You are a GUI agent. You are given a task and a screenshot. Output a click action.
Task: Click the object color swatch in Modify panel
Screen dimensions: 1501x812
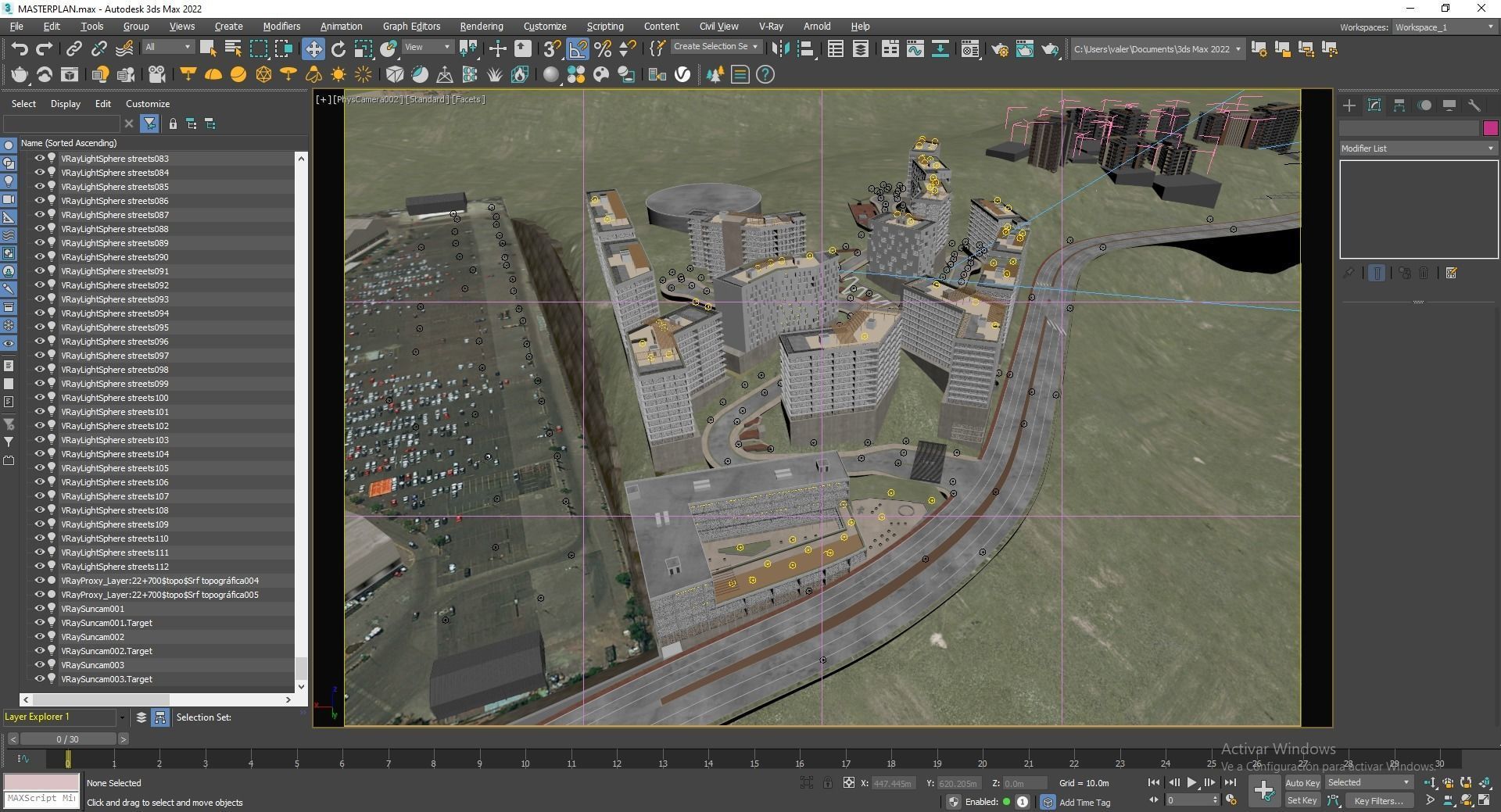tap(1490, 128)
